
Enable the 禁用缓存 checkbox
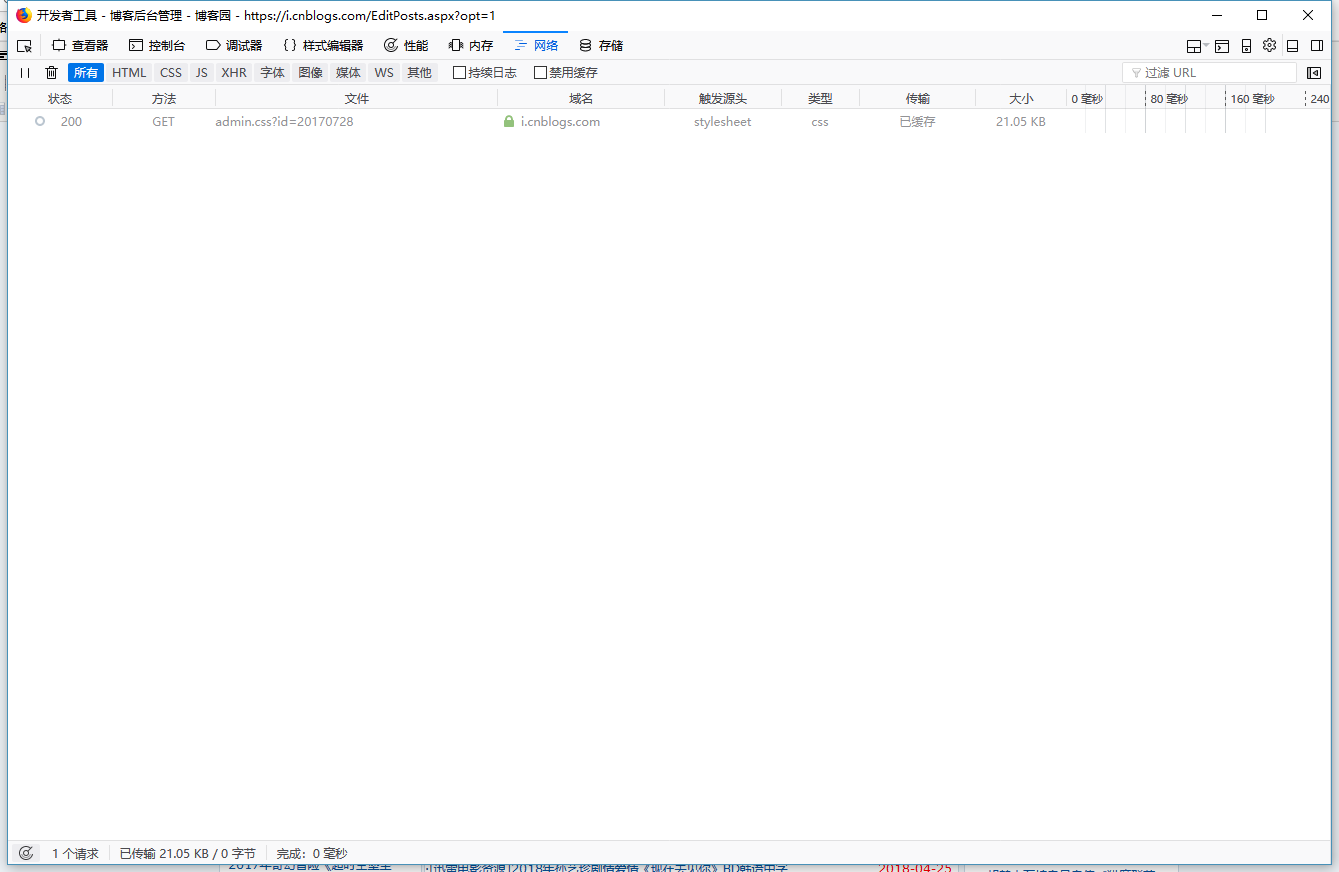click(x=541, y=73)
